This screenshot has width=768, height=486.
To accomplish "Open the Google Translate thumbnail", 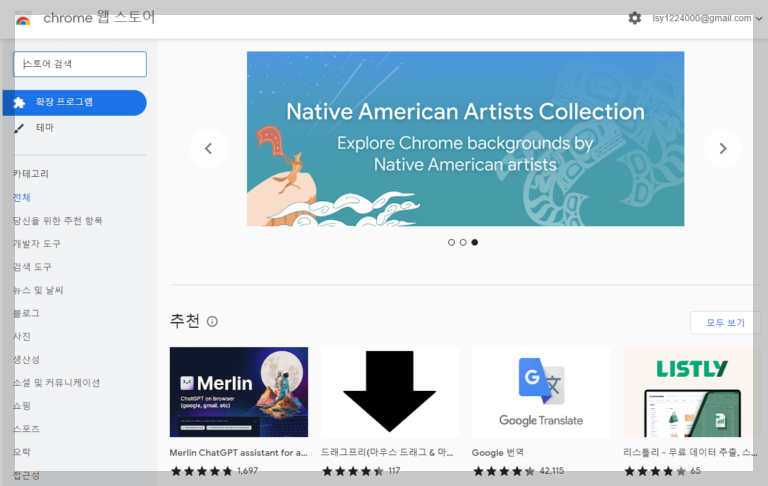I will pos(541,392).
